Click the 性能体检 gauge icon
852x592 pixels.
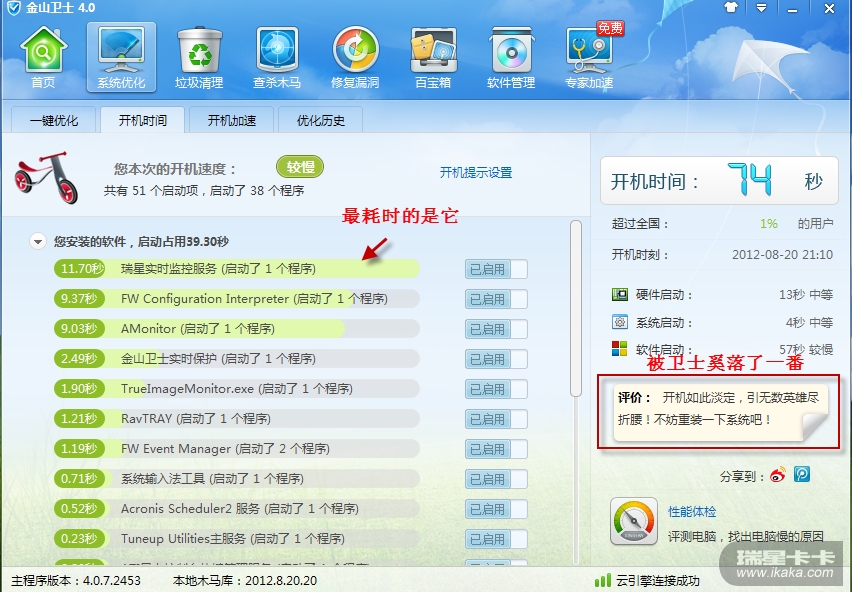tap(634, 521)
